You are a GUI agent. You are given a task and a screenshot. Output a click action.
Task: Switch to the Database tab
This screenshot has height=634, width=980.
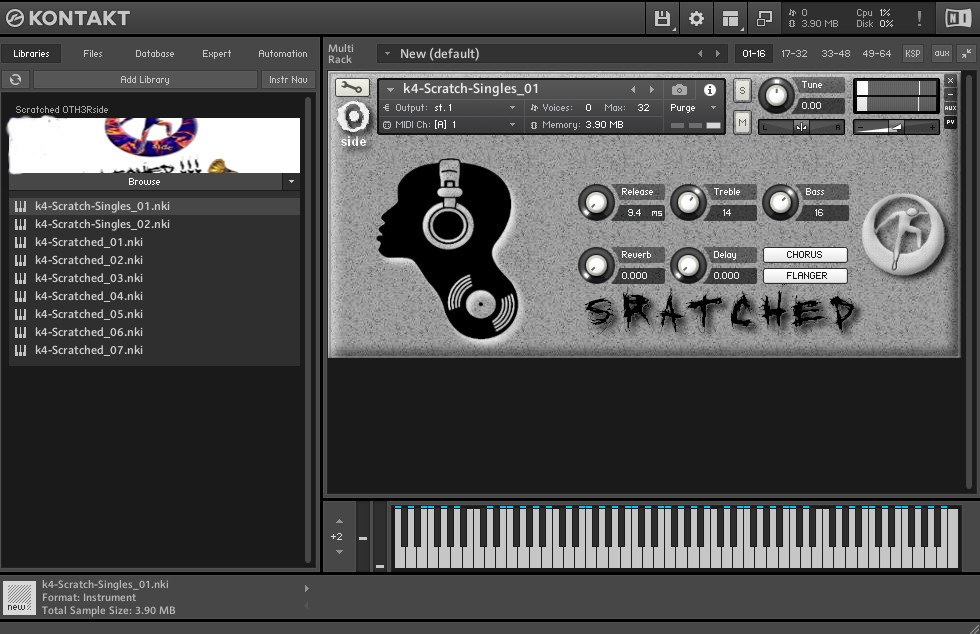(x=154, y=54)
